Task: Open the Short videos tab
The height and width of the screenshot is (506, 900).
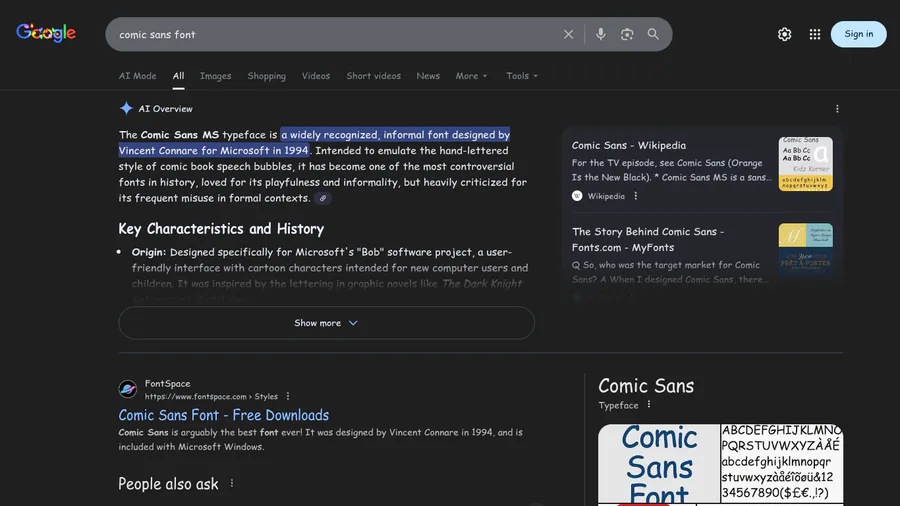Action: [373, 76]
